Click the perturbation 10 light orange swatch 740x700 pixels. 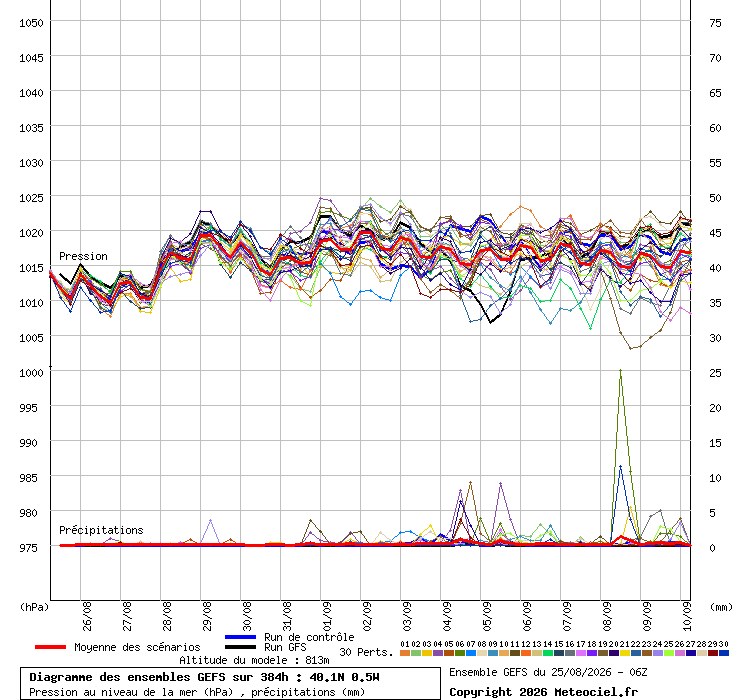coord(504,653)
